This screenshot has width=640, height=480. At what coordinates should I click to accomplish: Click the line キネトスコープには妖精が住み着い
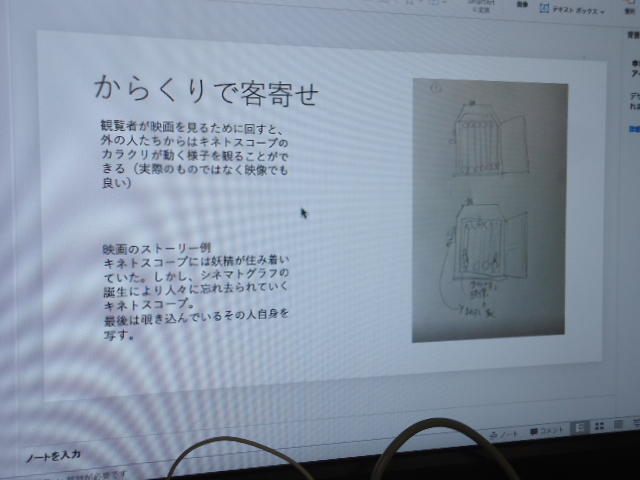(196, 261)
